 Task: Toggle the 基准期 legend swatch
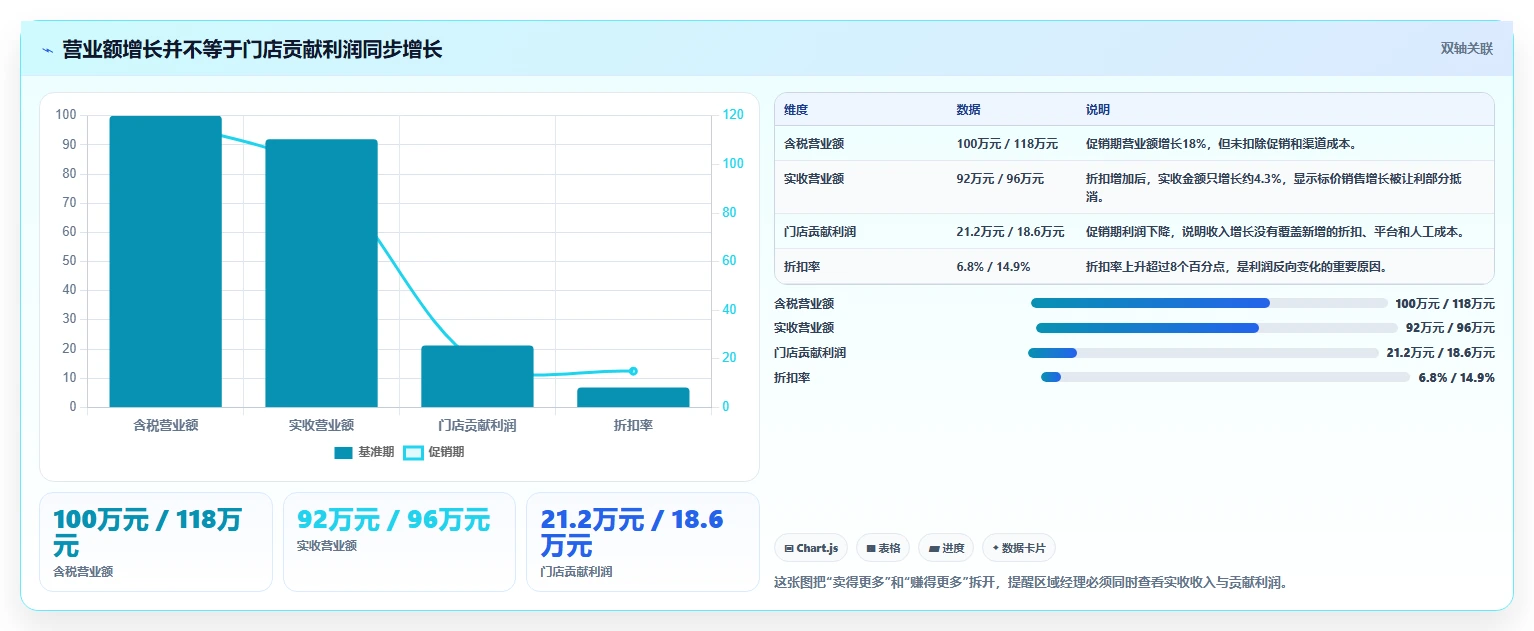point(343,453)
